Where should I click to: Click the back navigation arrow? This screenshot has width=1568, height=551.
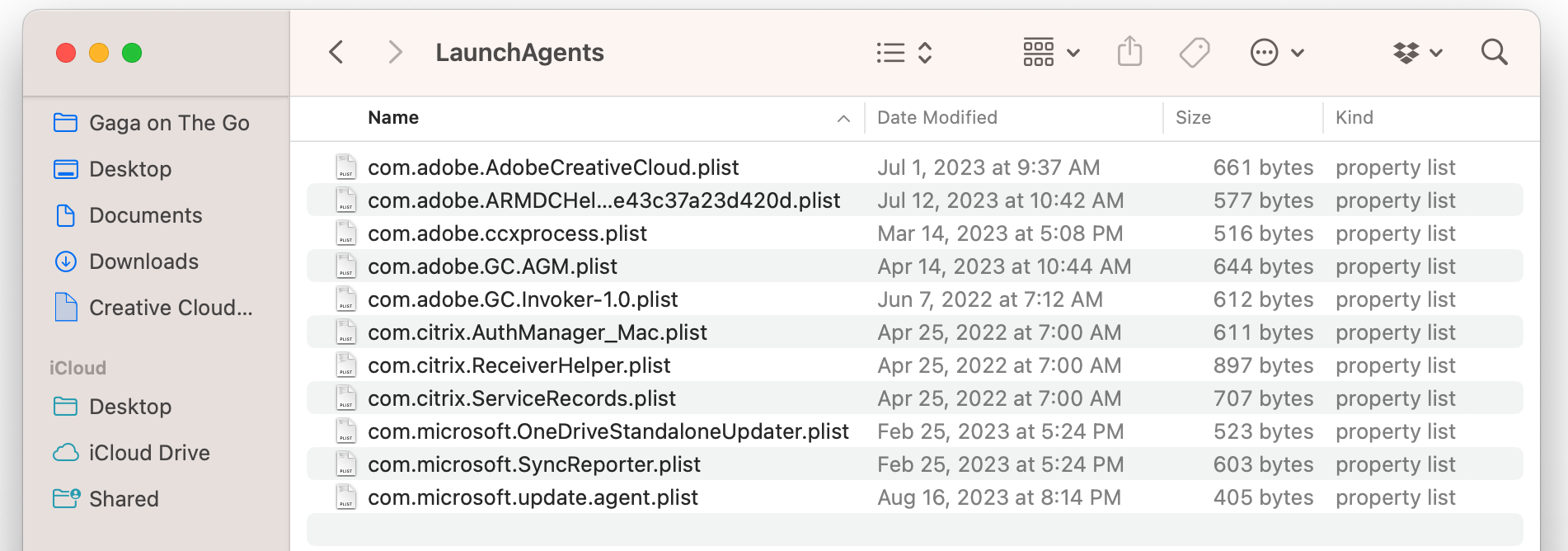click(336, 53)
